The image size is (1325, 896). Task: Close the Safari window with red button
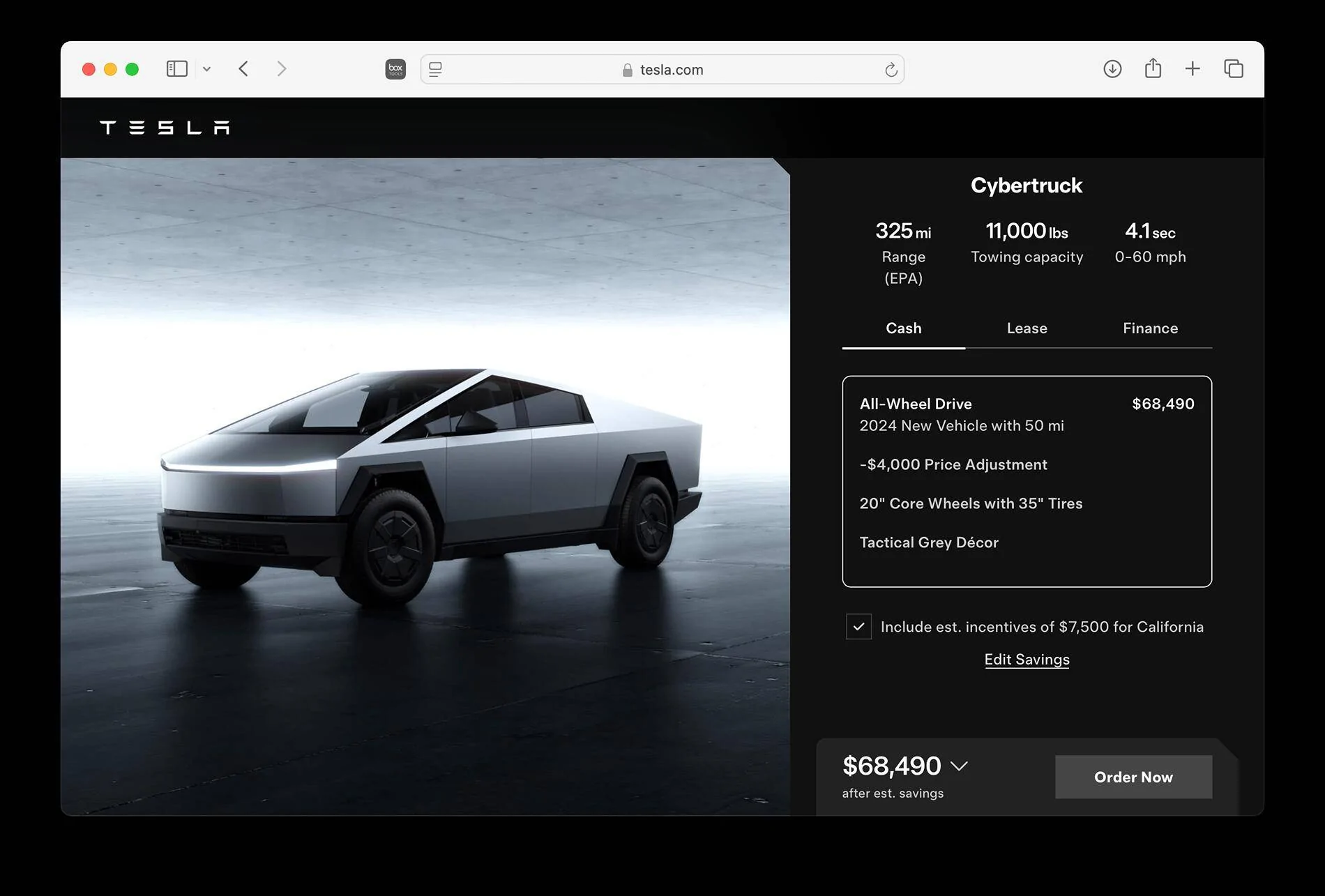(89, 69)
